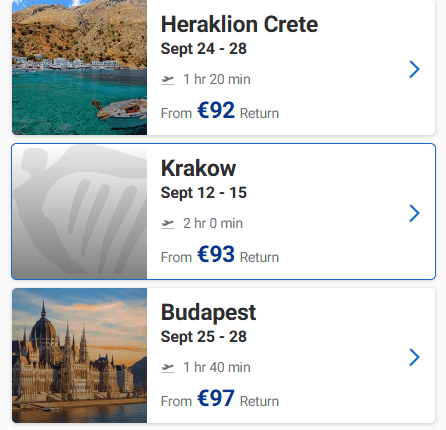Select the Heraklion Crete destination title

pos(239,24)
